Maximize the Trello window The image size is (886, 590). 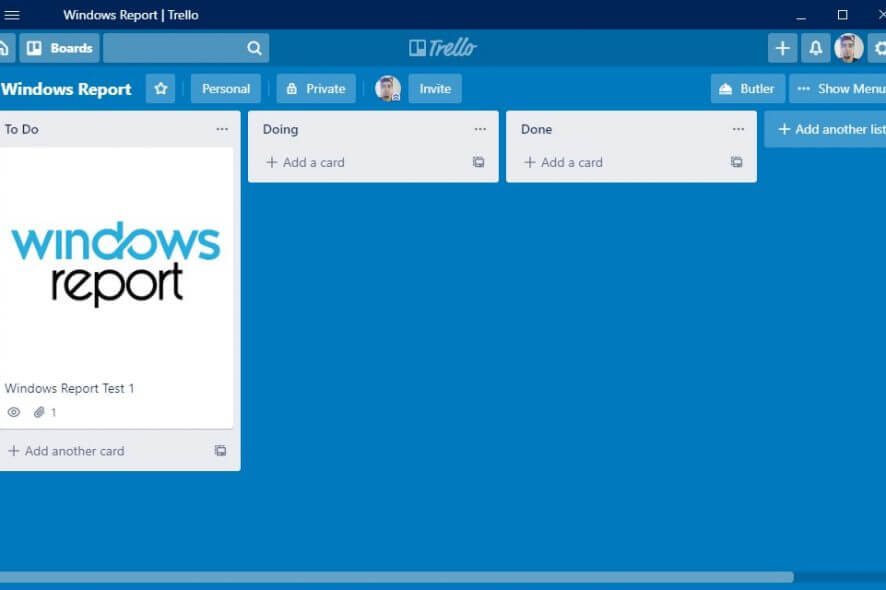(x=842, y=15)
